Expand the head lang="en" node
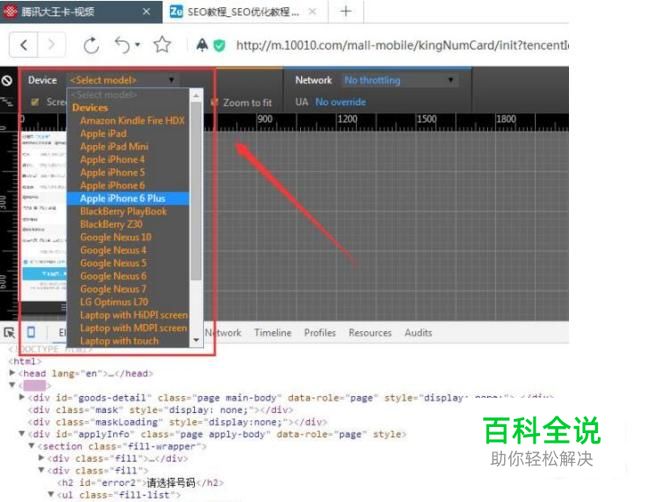 pos(12,373)
